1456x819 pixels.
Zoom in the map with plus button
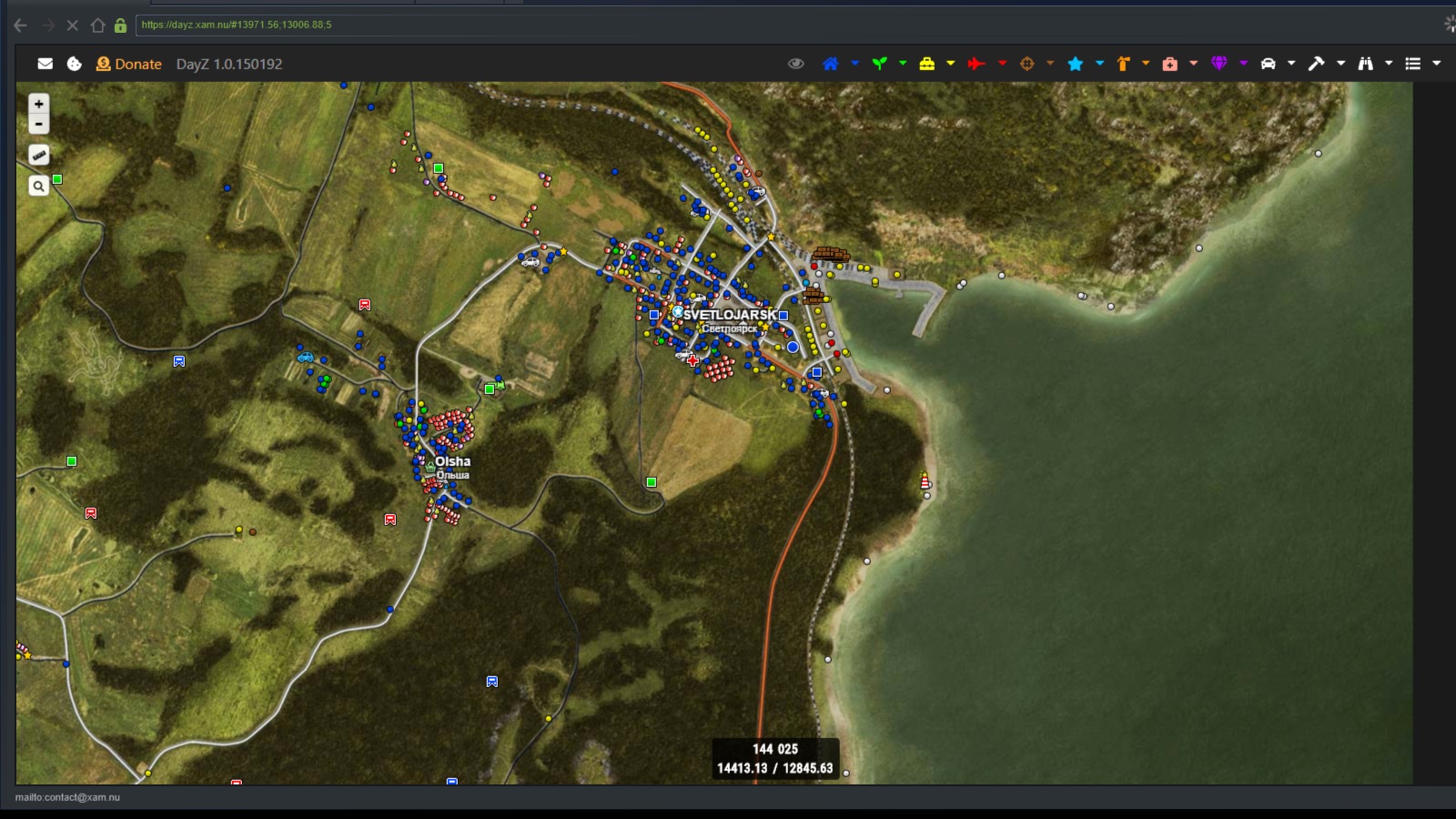point(38,104)
